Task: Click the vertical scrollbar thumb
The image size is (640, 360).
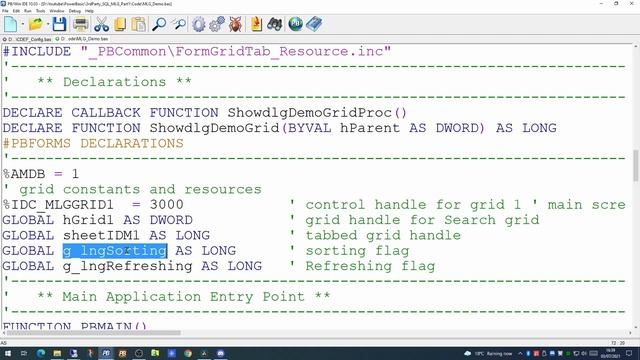Action: click(636, 165)
